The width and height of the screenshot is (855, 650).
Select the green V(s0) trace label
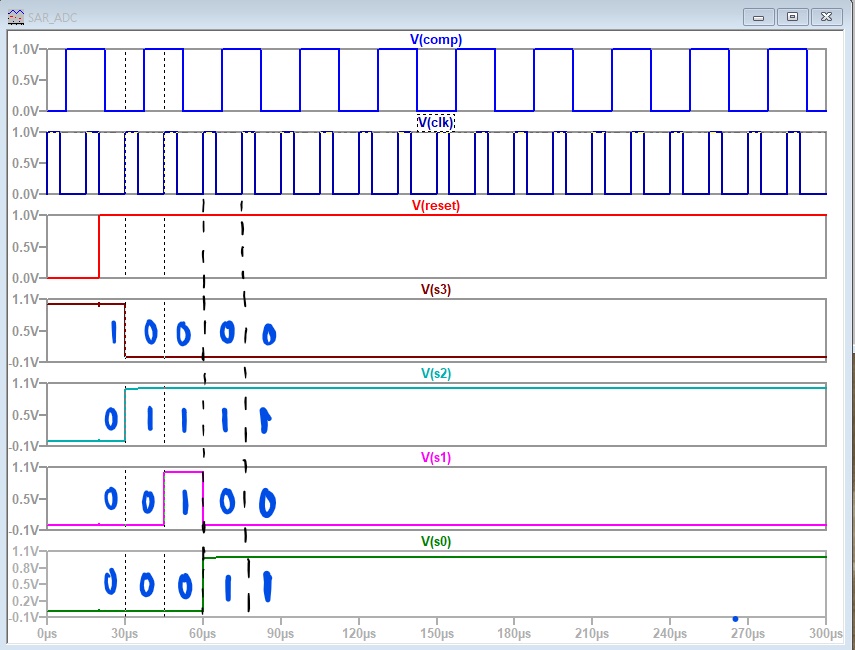[x=436, y=541]
